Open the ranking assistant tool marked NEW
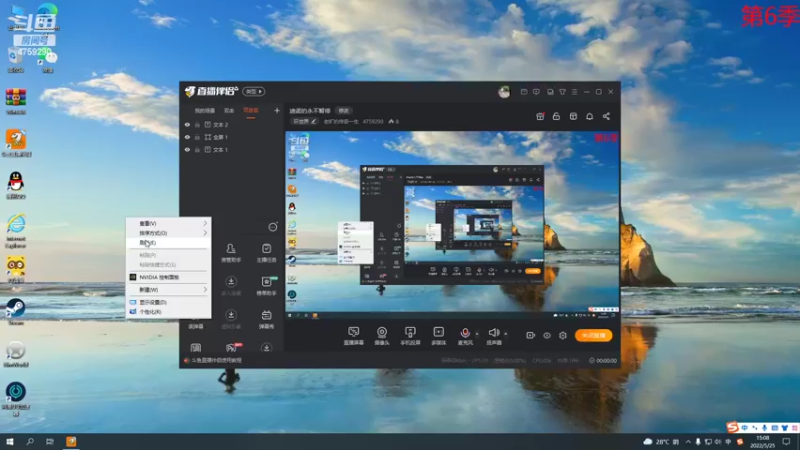Screen dimensions: 800x450 tap(266, 286)
